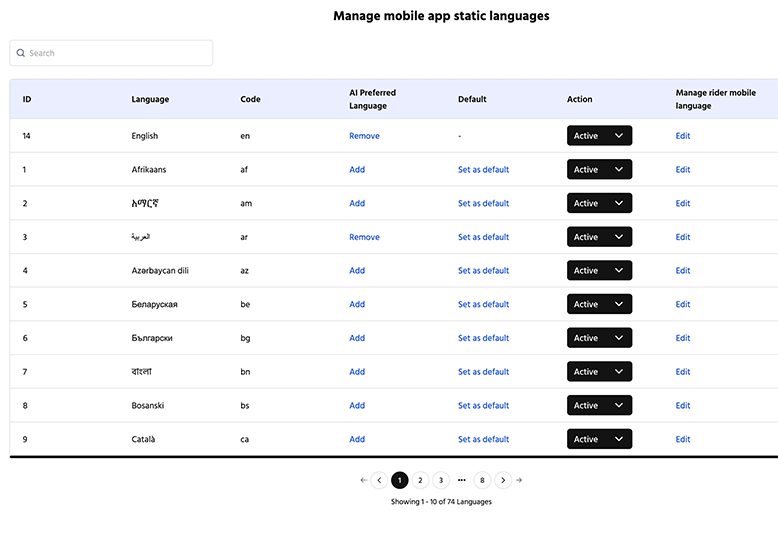
Task: Add Català as AI preferred
Action: (x=357, y=439)
